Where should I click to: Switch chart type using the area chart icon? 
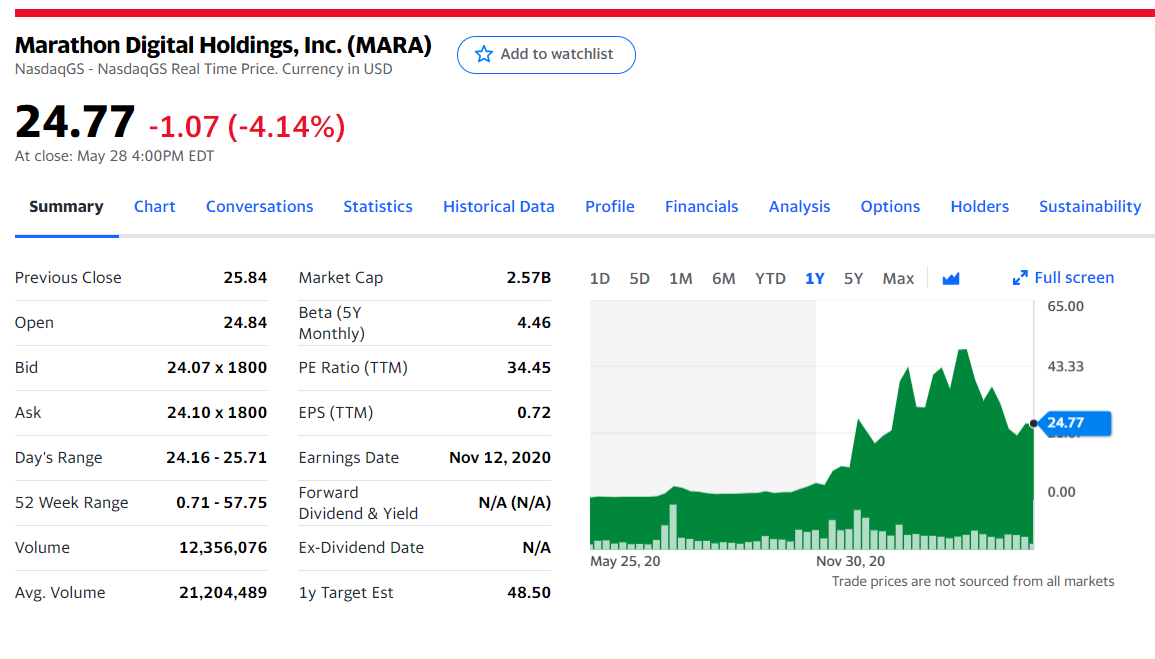click(951, 278)
